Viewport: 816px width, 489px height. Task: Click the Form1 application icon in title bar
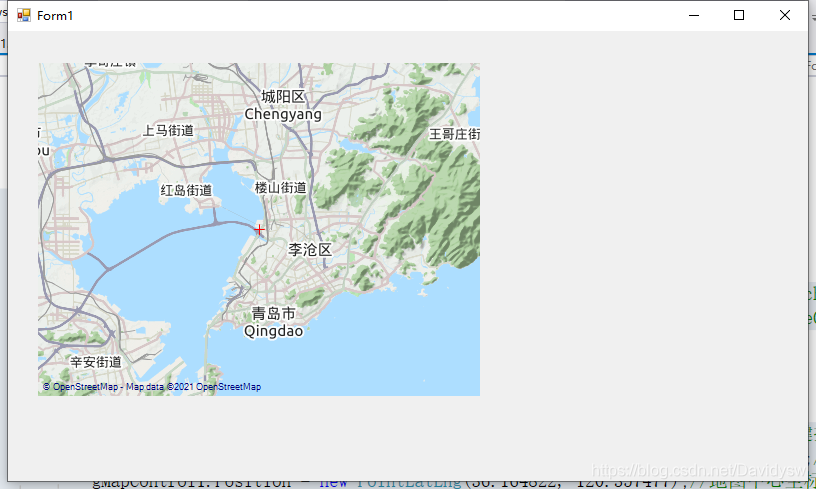point(23,15)
